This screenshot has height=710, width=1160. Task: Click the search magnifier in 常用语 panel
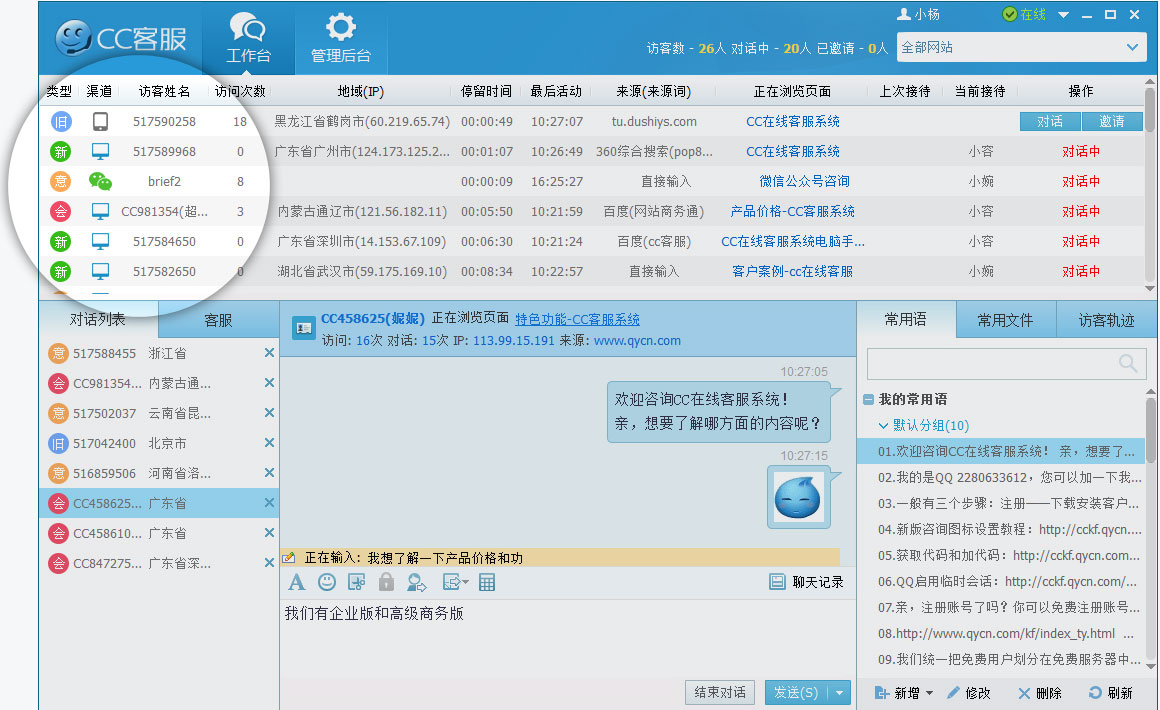[1129, 364]
